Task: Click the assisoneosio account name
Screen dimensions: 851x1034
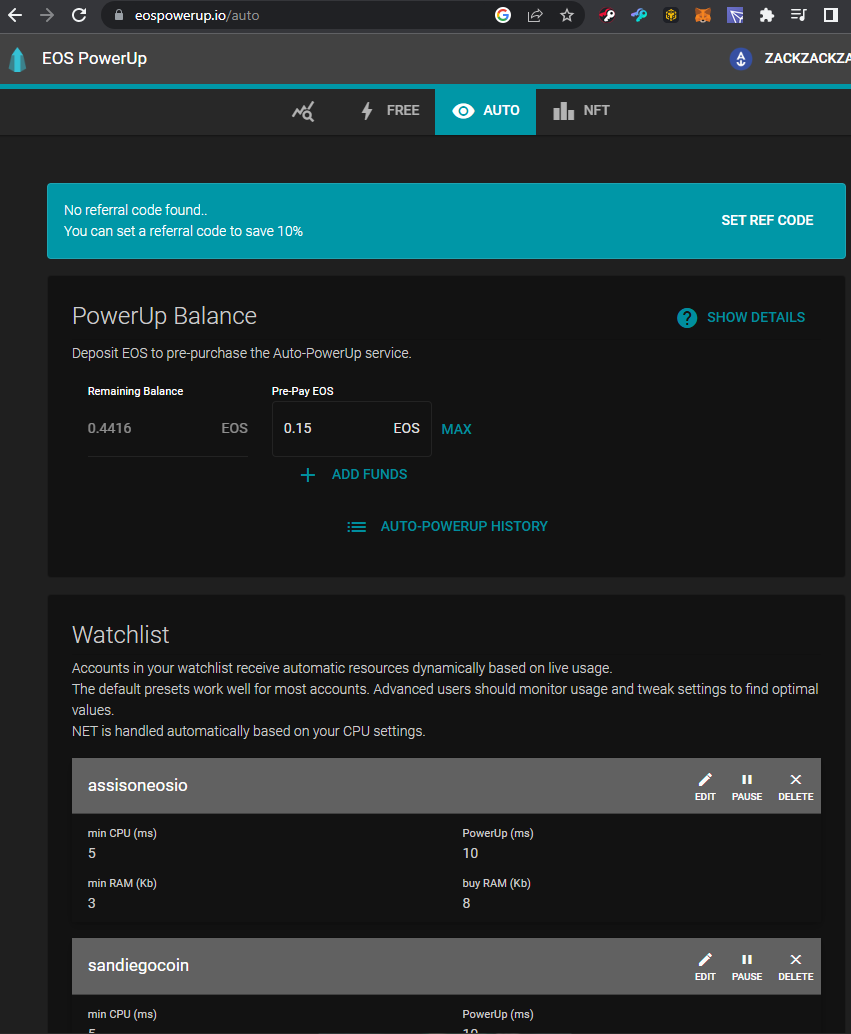Action: (x=137, y=785)
